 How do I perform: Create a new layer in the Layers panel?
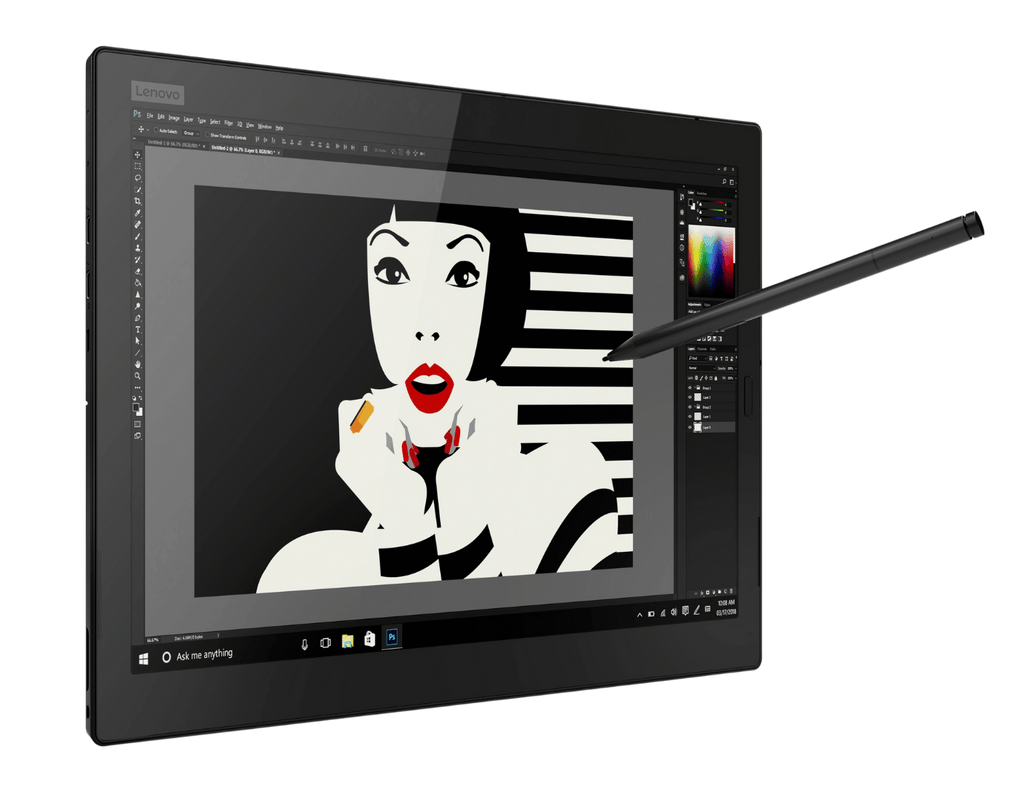[x=725, y=592]
